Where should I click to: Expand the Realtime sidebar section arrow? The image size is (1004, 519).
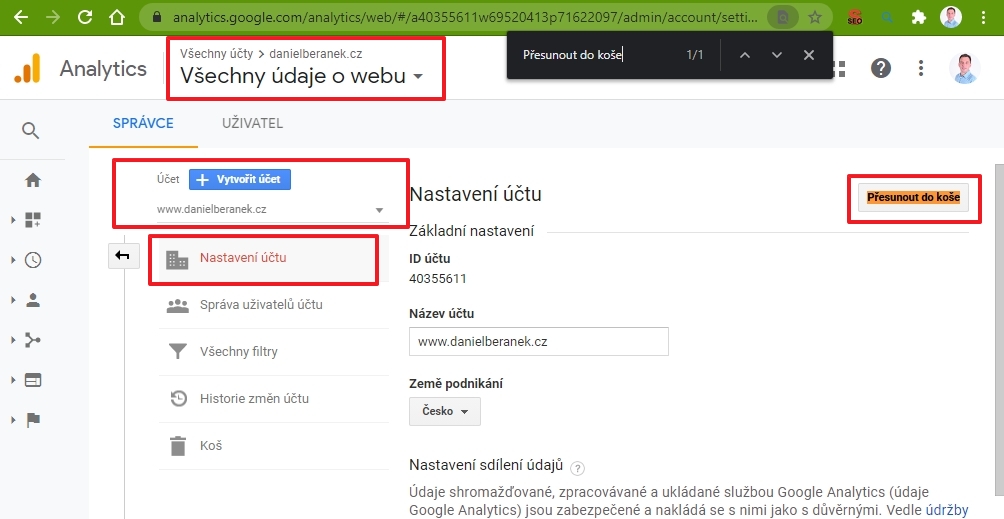13,260
